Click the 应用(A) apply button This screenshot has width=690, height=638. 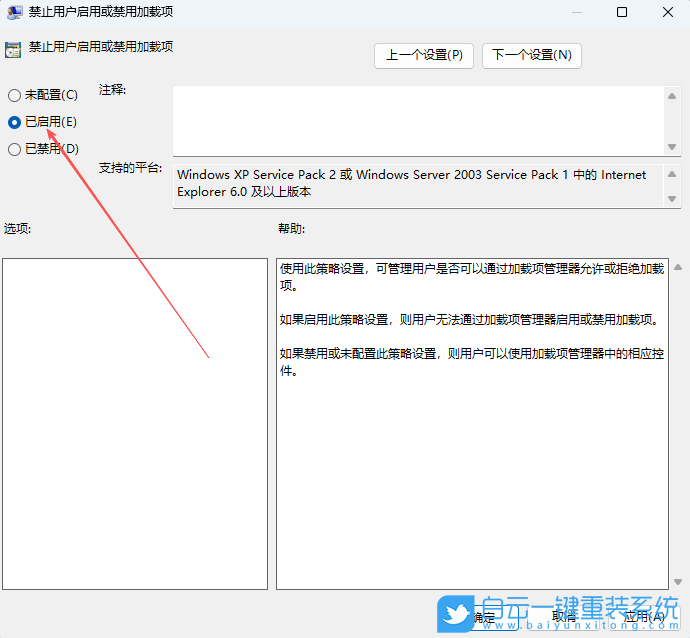click(644, 617)
